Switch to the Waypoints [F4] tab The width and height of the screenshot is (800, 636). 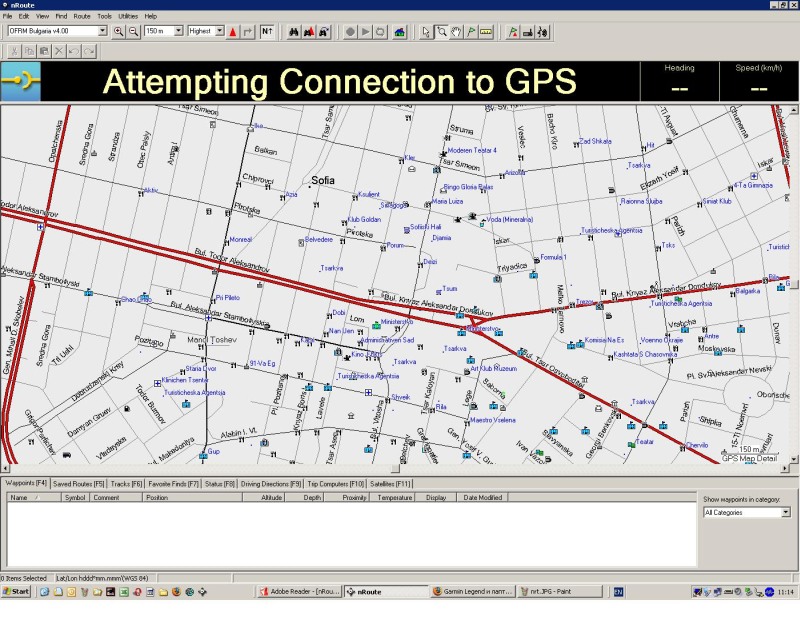tap(26, 483)
